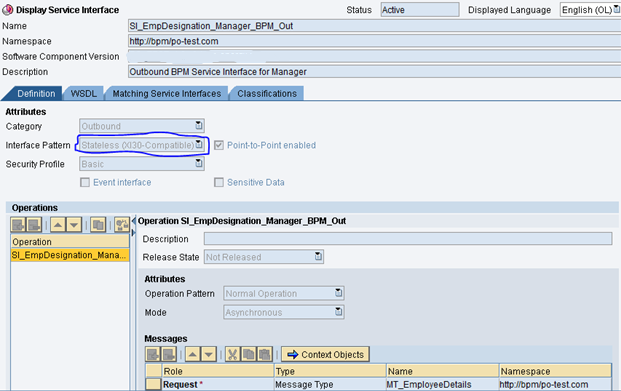Viewport: 621px width, 391px height.
Task: Click the rightmost Operations toolbar icon
Action: click(x=122, y=225)
